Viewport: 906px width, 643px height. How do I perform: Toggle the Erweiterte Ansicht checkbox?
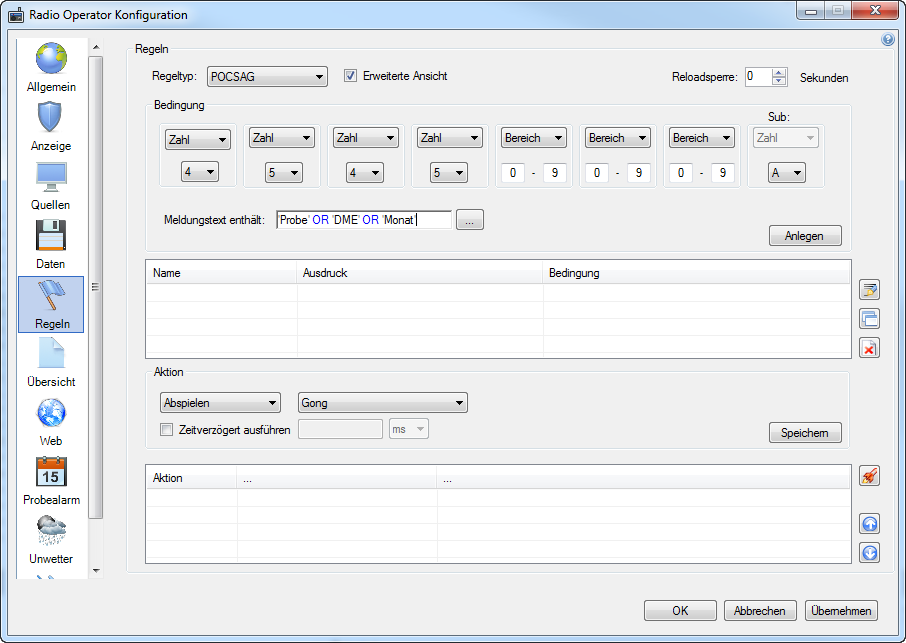click(x=350, y=76)
